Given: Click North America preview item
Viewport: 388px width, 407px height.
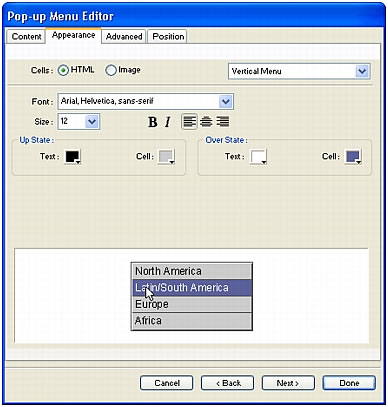Looking at the screenshot, I should 192,271.
